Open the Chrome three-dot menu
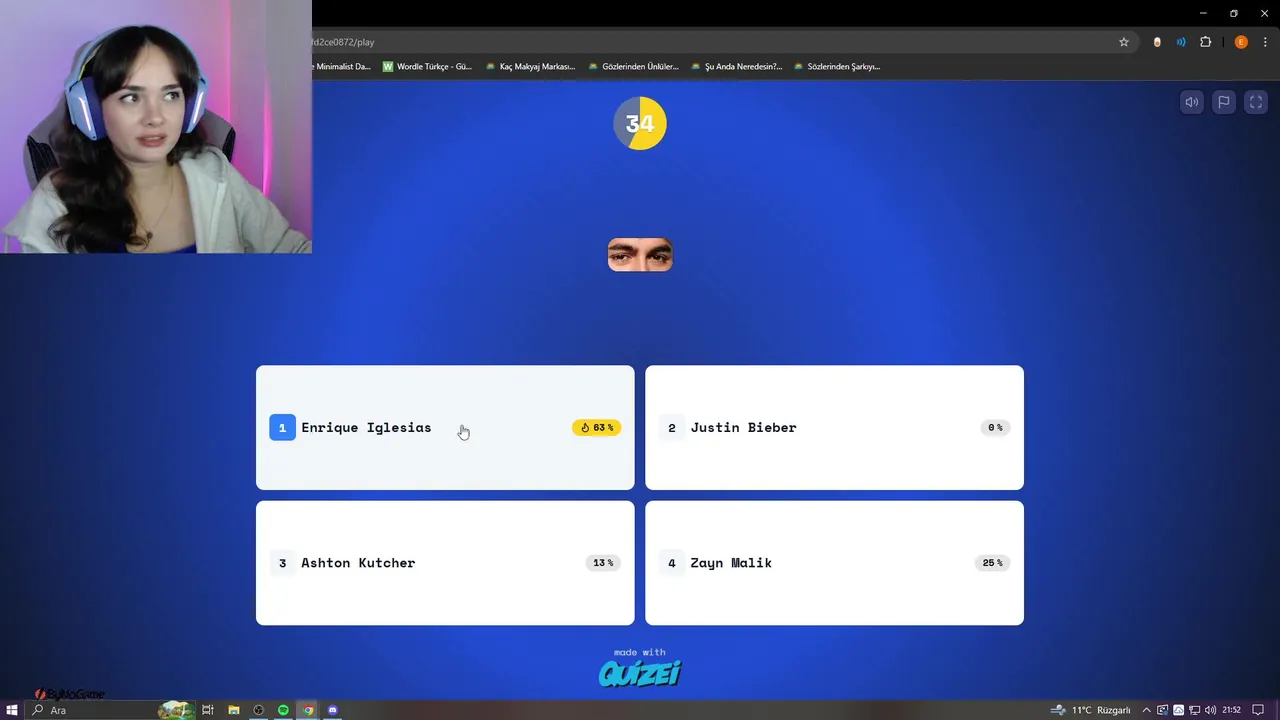The image size is (1280, 720). point(1265,42)
